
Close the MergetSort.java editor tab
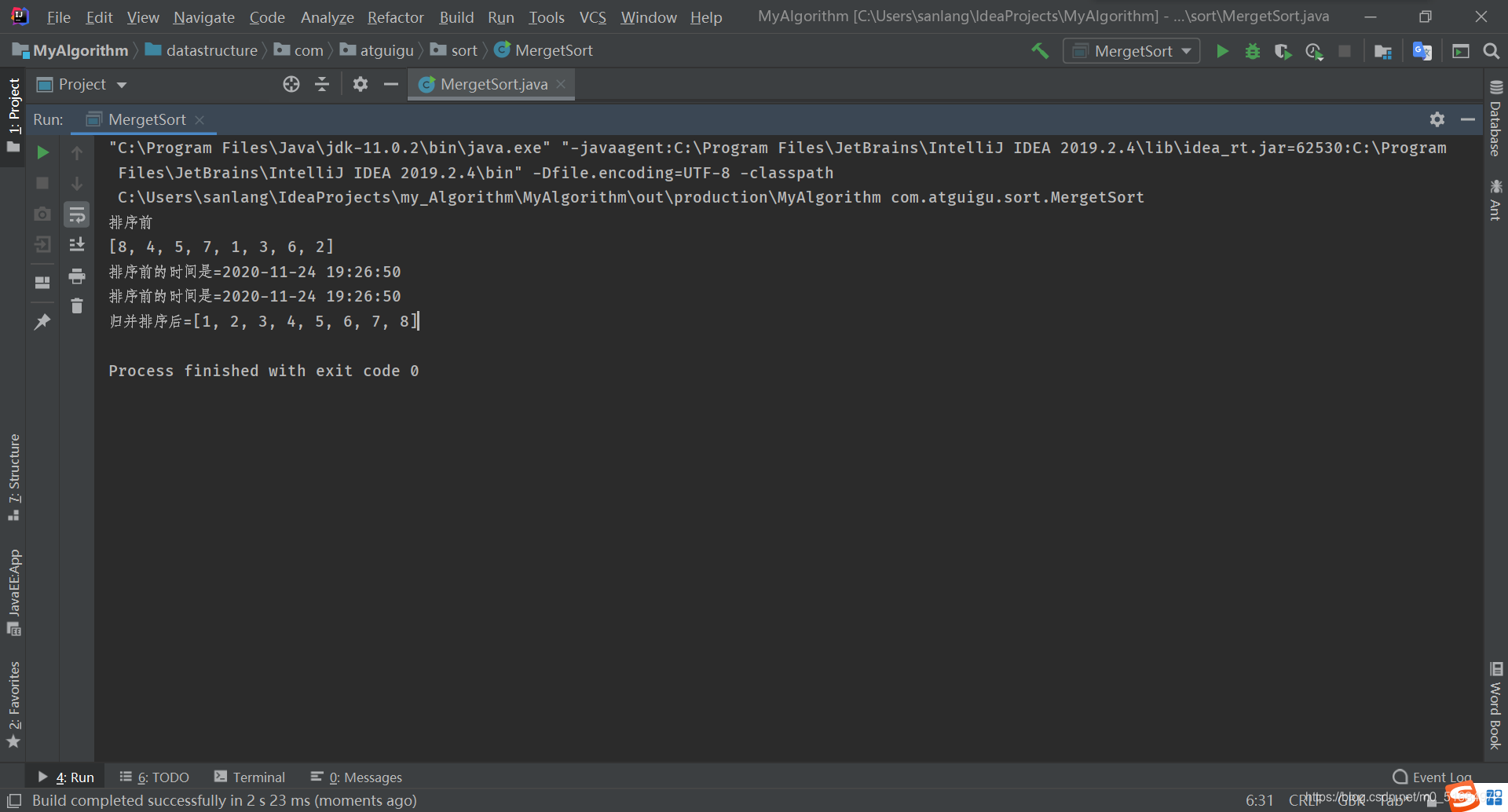[561, 84]
